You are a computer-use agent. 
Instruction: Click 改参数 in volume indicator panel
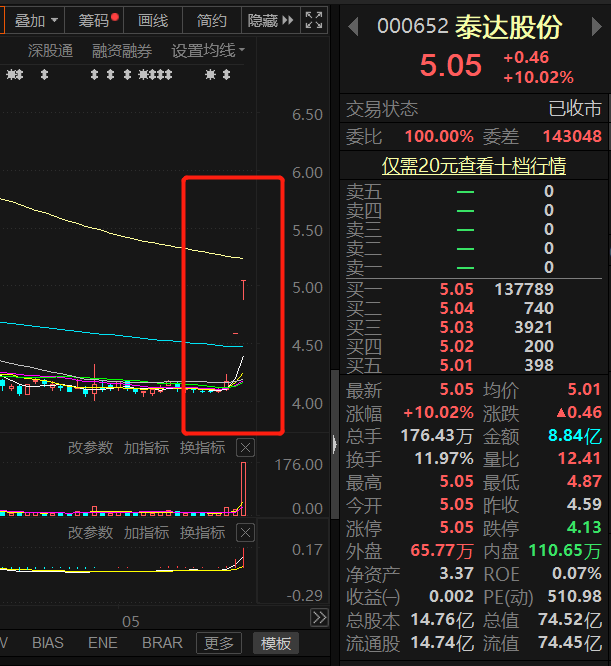[x=90, y=448]
